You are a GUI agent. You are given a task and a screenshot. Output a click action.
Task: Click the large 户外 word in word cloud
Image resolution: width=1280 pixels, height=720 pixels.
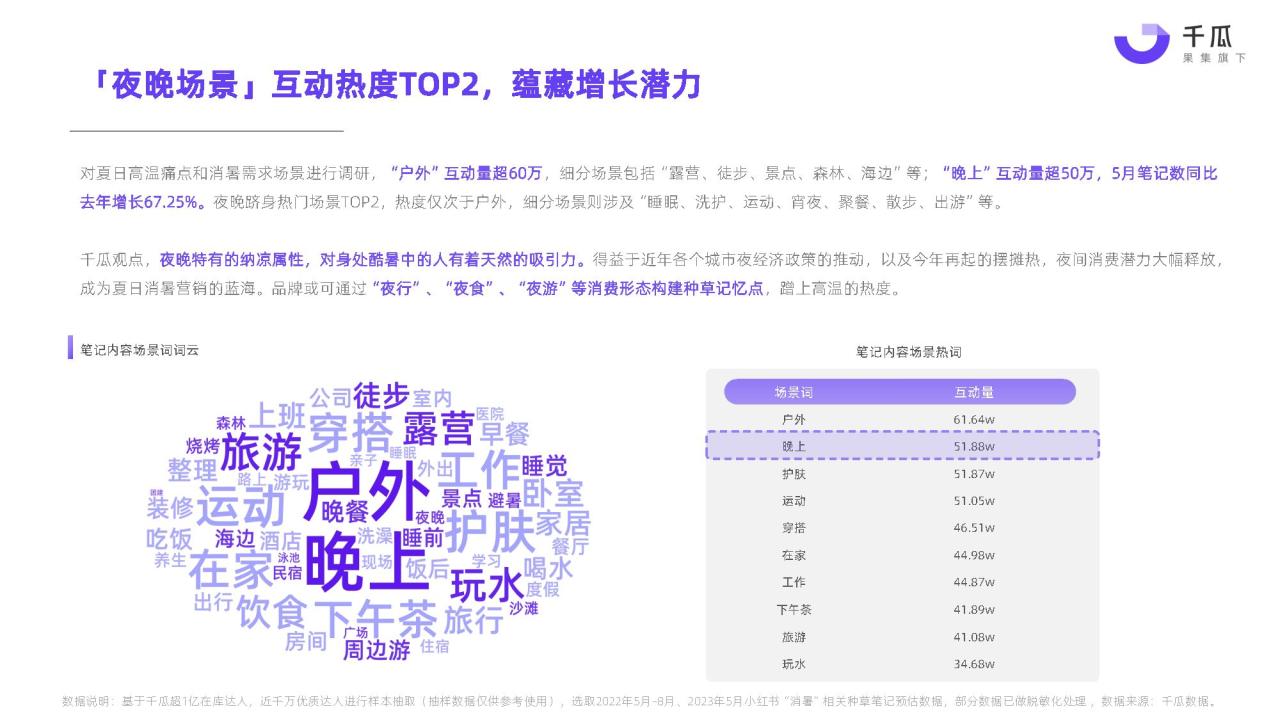tap(366, 490)
